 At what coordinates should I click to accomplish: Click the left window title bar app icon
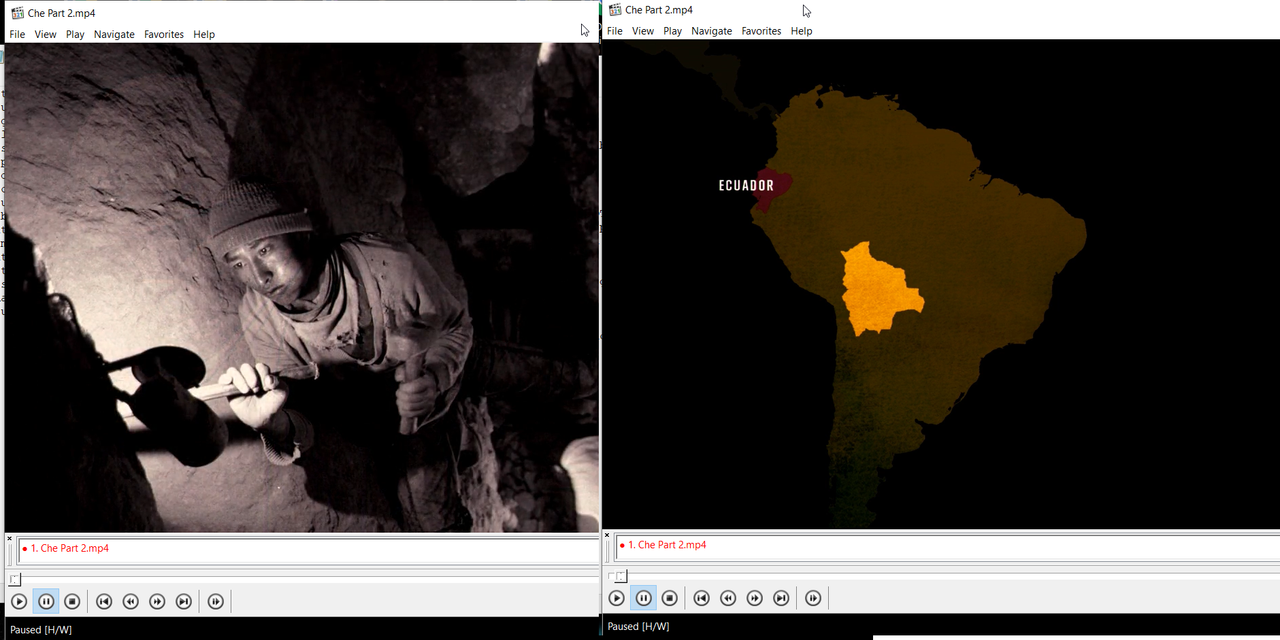17,13
